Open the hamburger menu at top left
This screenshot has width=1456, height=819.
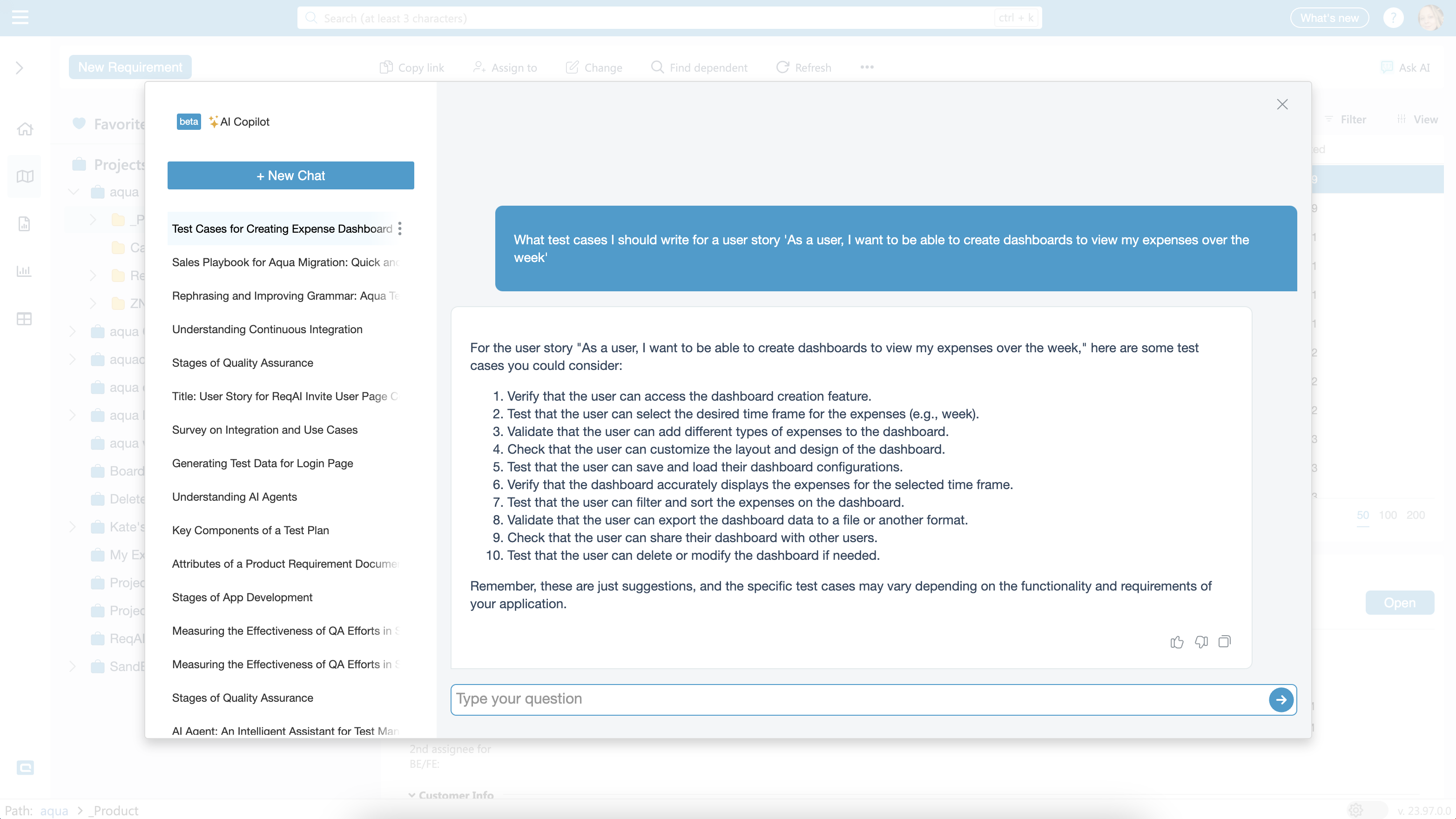tap(20, 18)
